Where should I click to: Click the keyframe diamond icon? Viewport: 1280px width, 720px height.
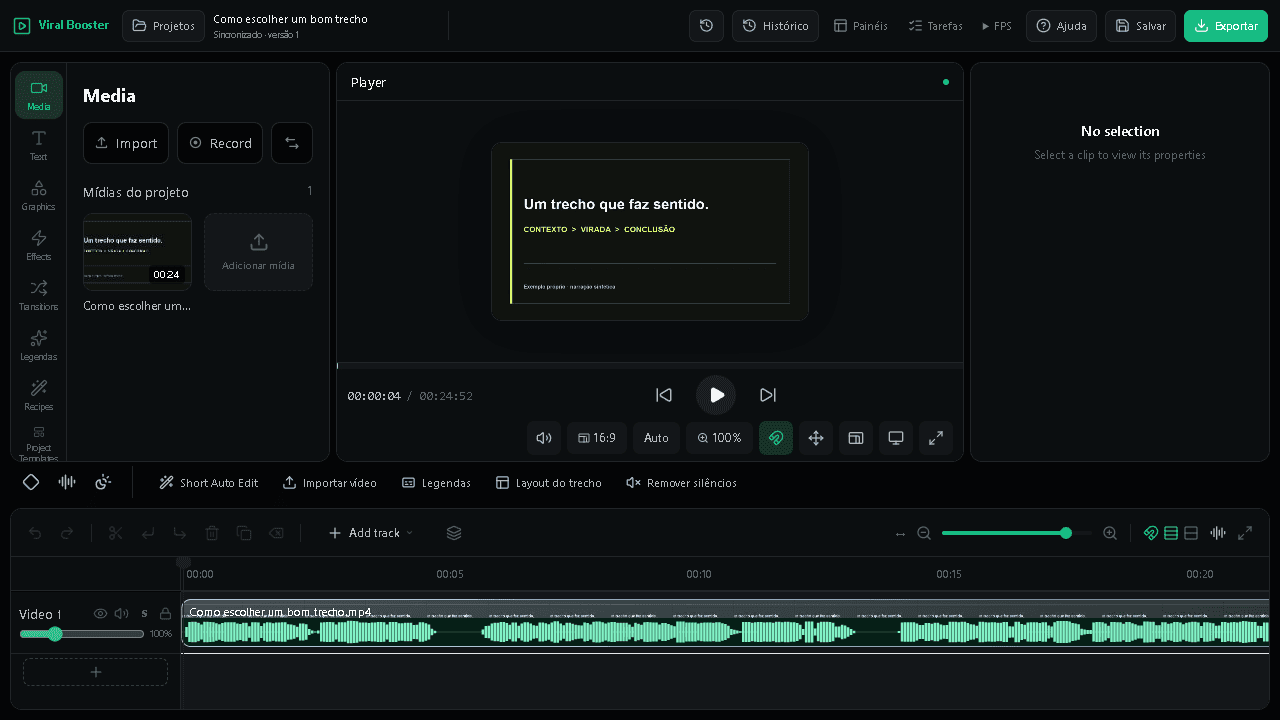point(31,482)
